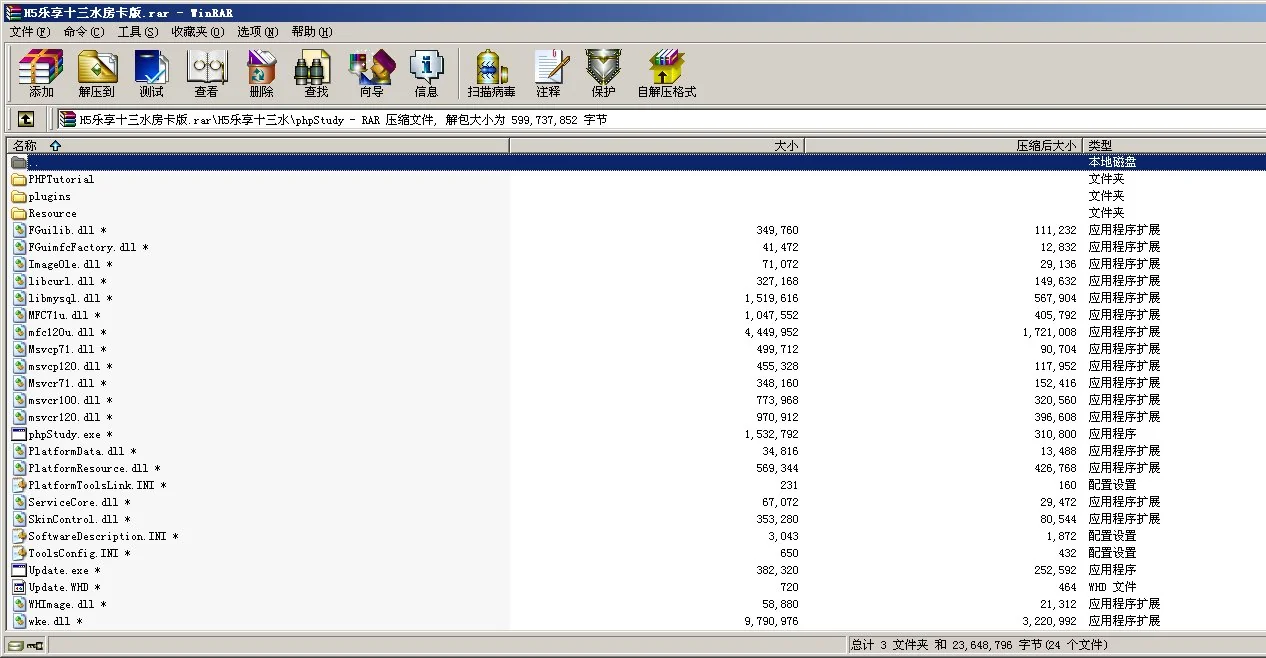Click the 解压到 (Extract To) icon

click(96, 74)
